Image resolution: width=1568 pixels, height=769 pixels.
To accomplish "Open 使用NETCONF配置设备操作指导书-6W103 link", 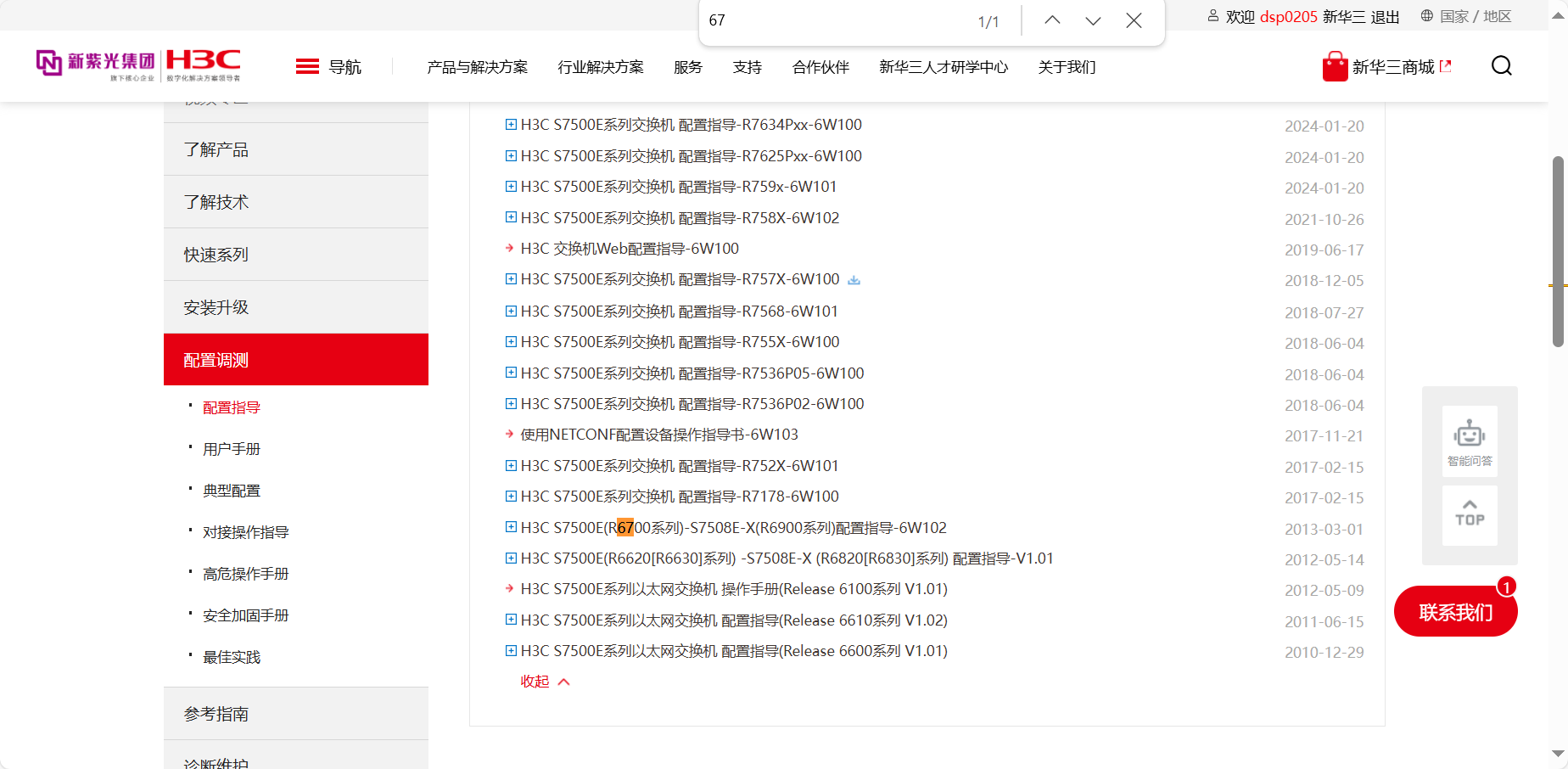I will (659, 435).
